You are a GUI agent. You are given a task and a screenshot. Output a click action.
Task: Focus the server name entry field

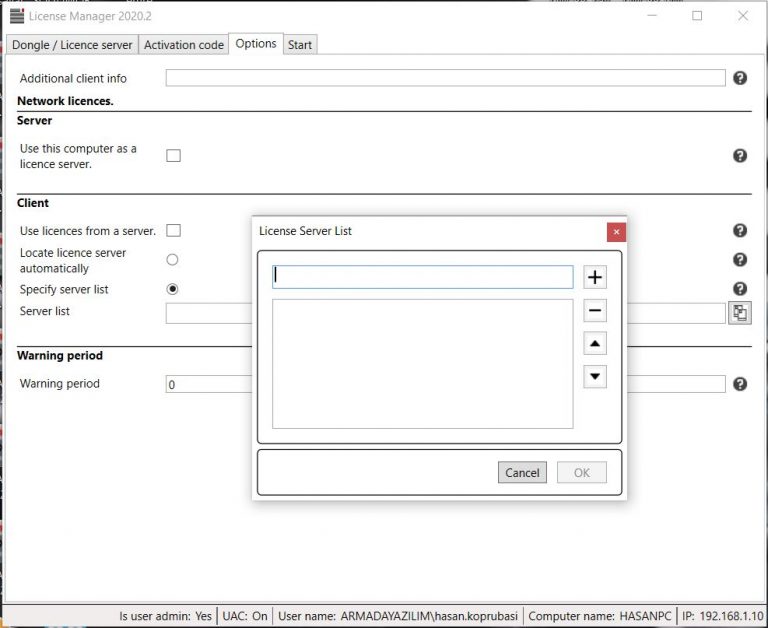tap(423, 277)
